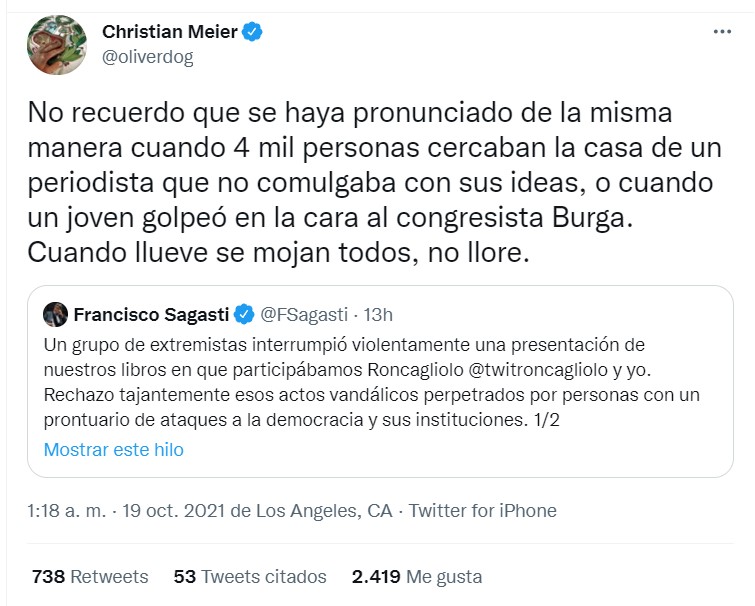View the 2.419 Me gusta list
Image resolution: width=755 pixels, height=606 pixels.
(x=417, y=577)
